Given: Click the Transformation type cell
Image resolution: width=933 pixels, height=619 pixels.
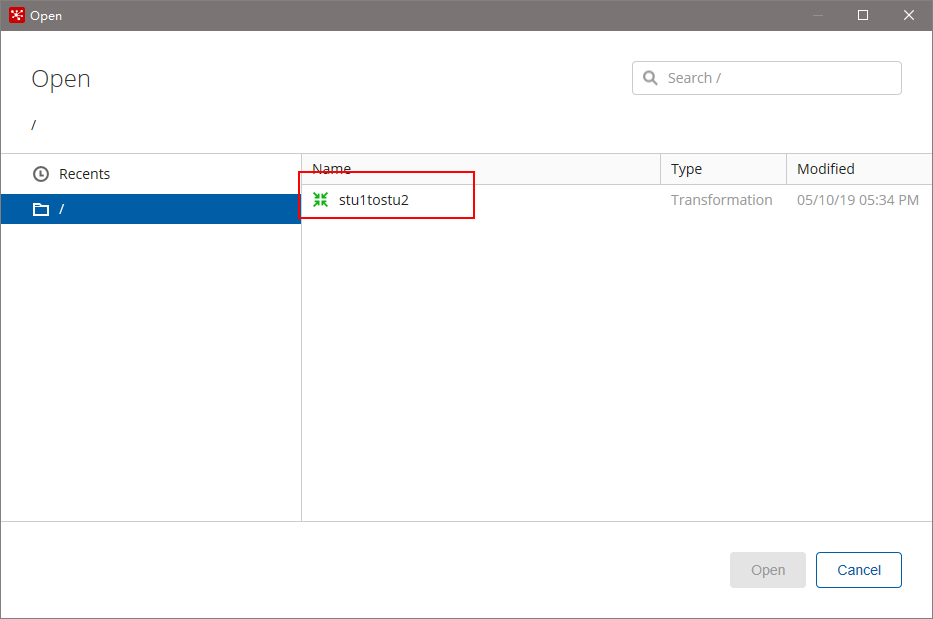Looking at the screenshot, I should click(x=721, y=200).
